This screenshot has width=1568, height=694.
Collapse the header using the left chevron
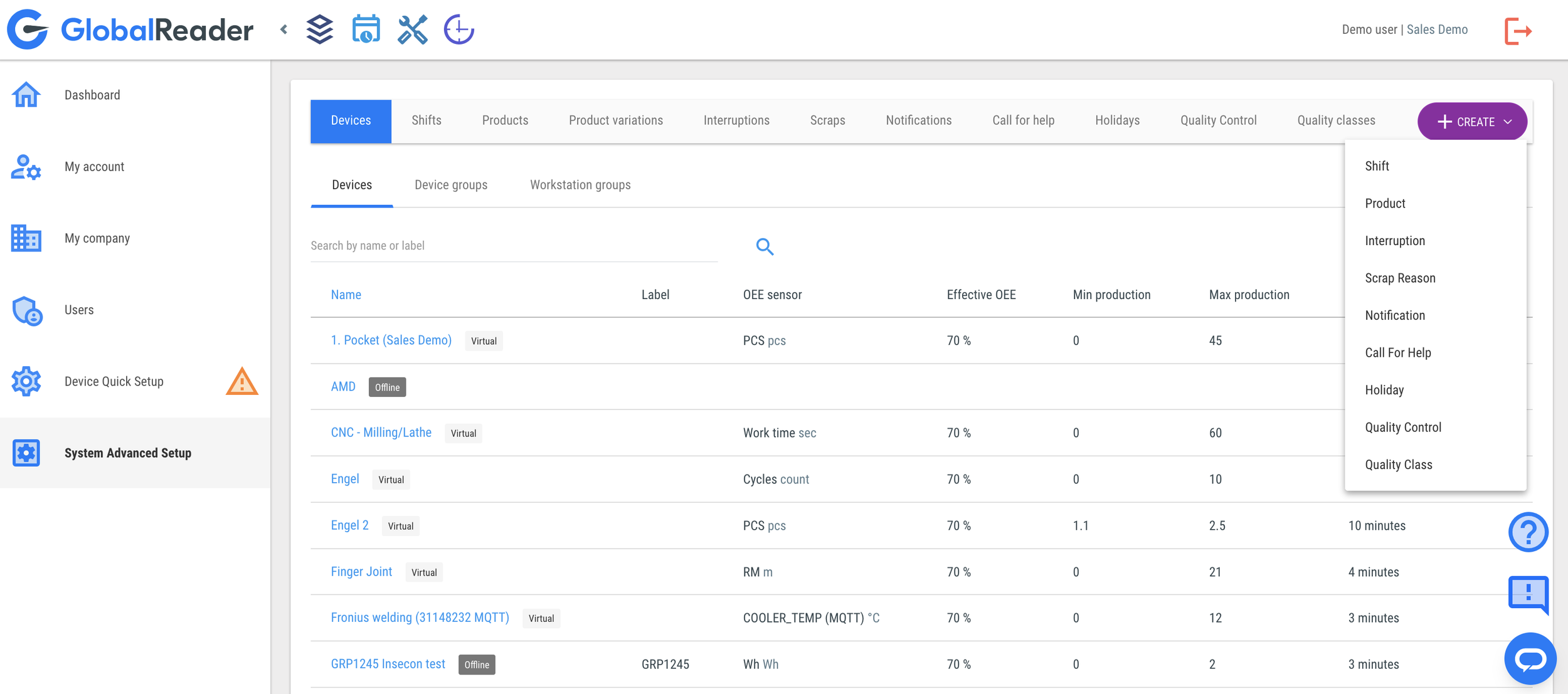[x=284, y=29]
